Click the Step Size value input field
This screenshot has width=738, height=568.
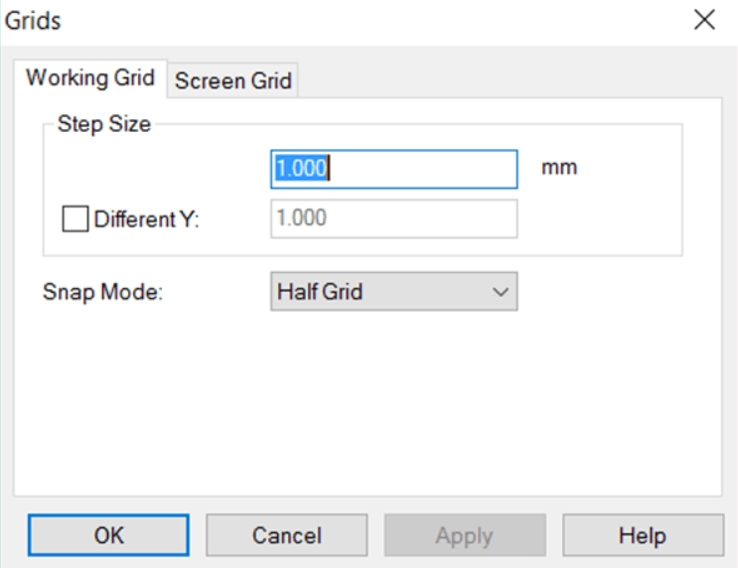(x=394, y=169)
